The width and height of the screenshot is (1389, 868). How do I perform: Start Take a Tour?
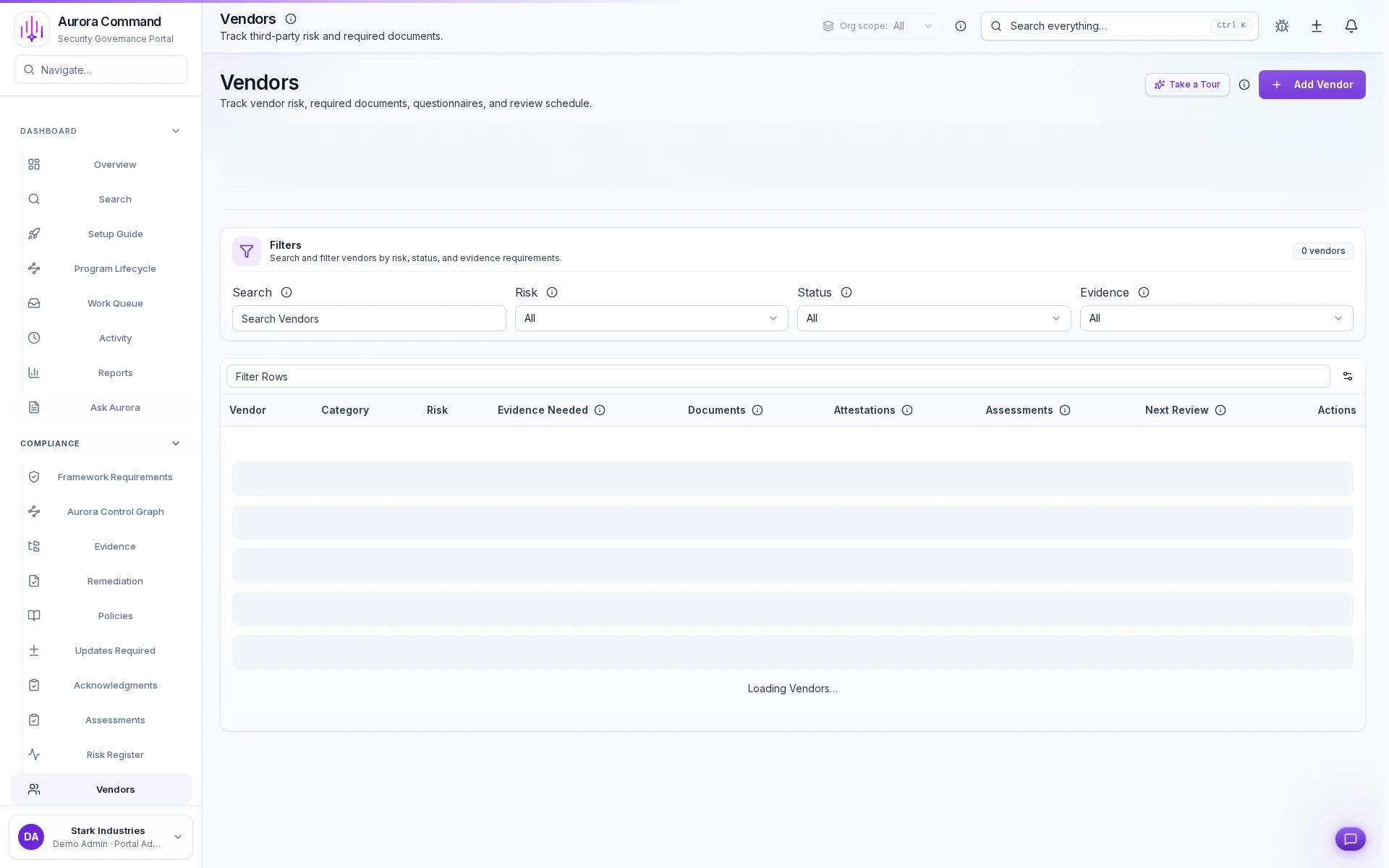click(x=1186, y=85)
